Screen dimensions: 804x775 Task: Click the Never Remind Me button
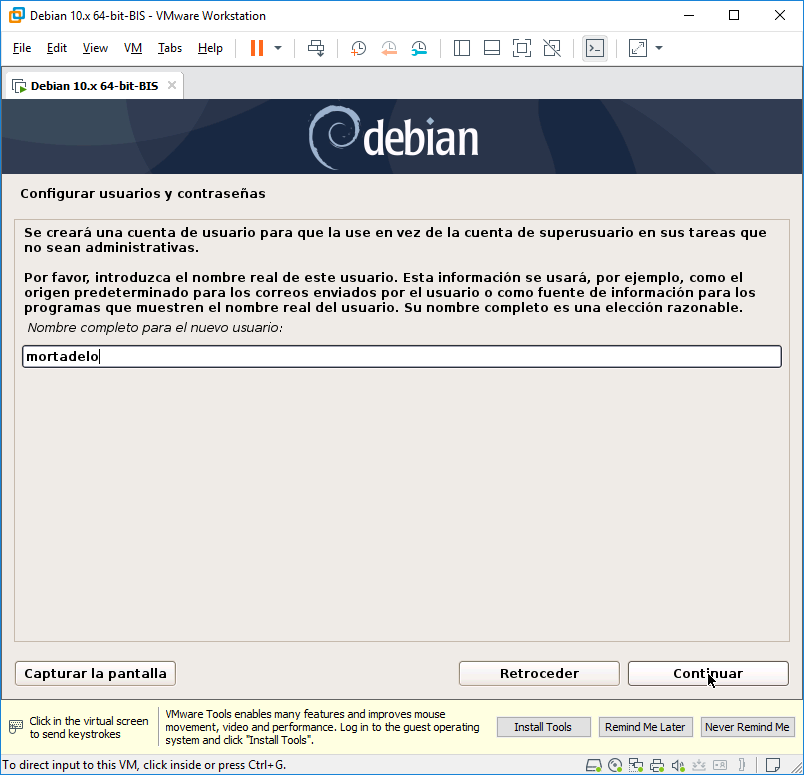tap(748, 727)
